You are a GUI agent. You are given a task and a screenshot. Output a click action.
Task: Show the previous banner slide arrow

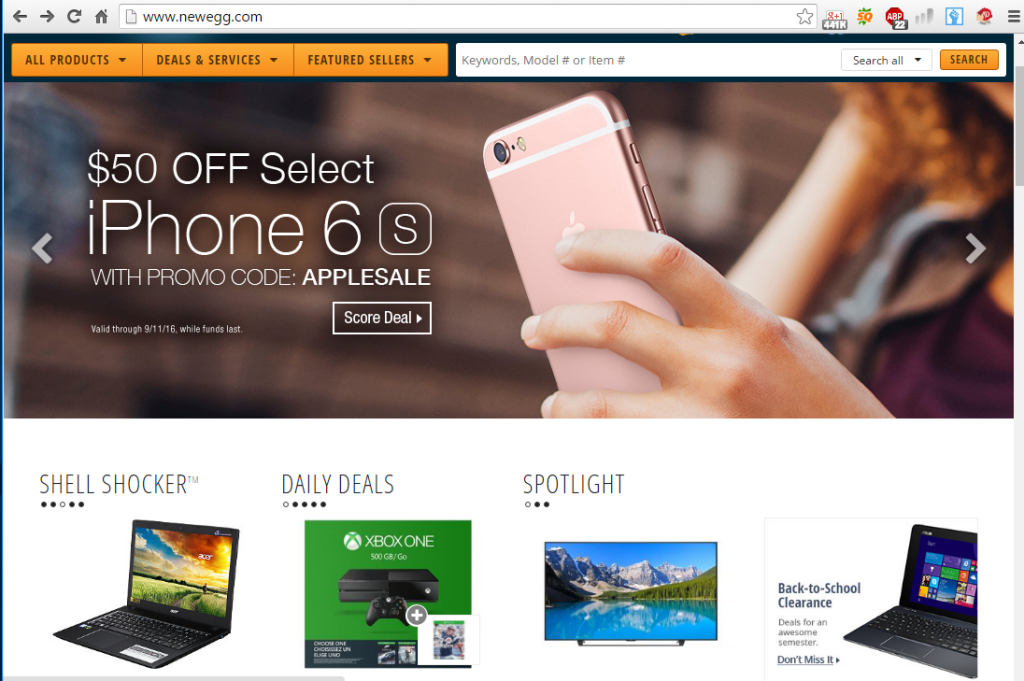point(42,249)
